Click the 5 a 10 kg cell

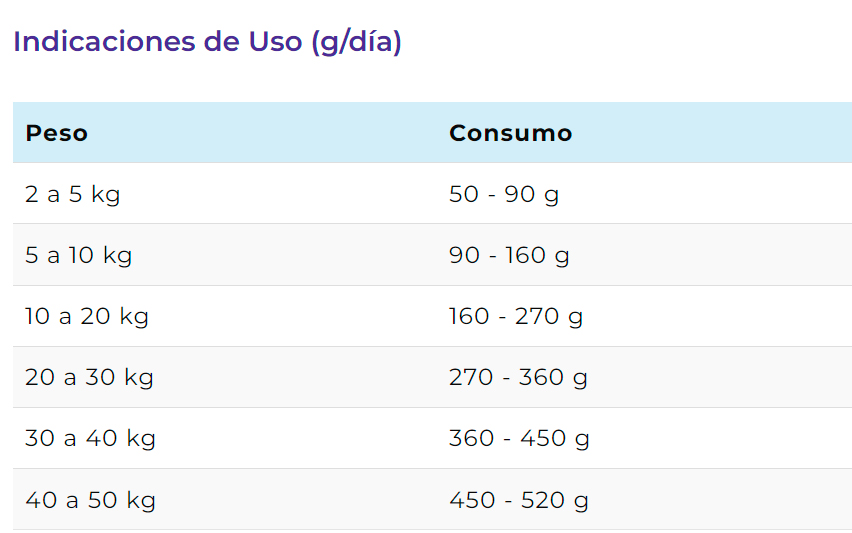(x=225, y=255)
